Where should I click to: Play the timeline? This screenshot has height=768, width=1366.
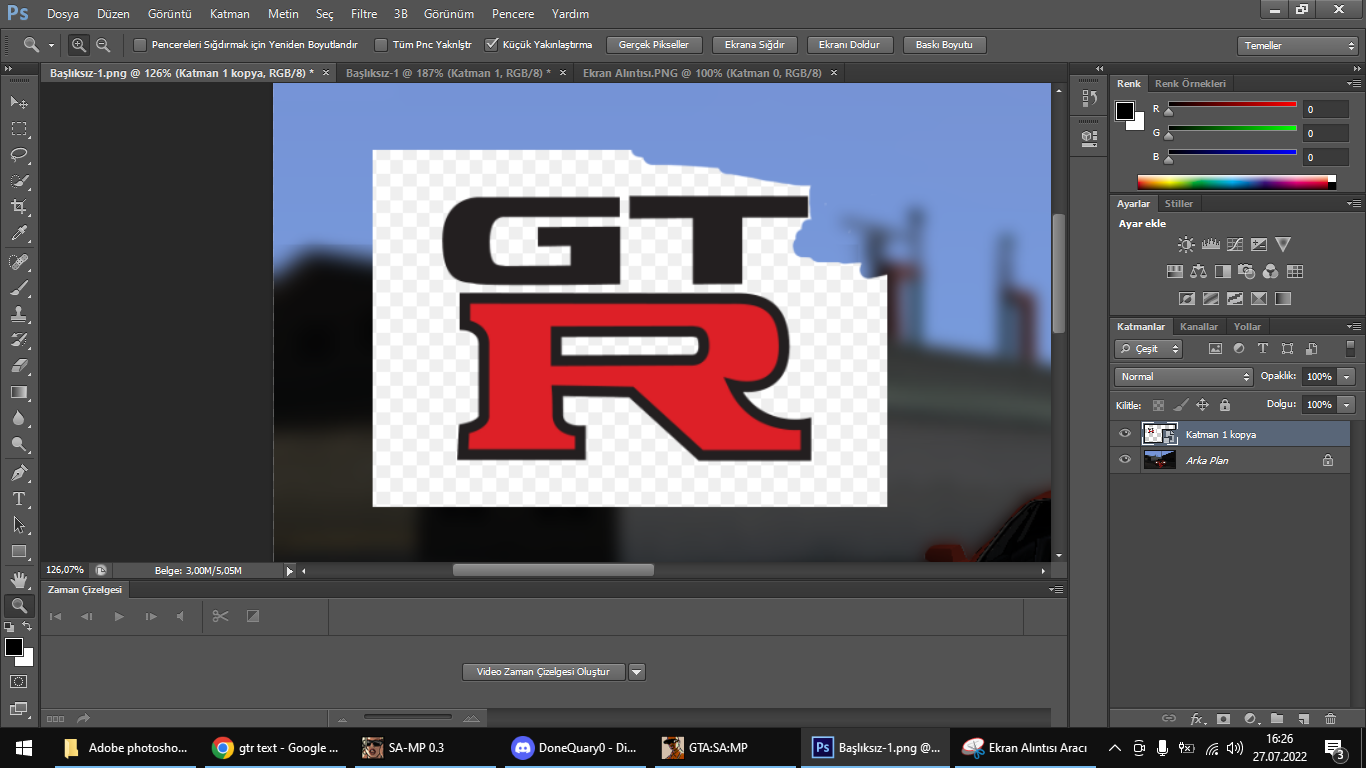[x=119, y=616]
